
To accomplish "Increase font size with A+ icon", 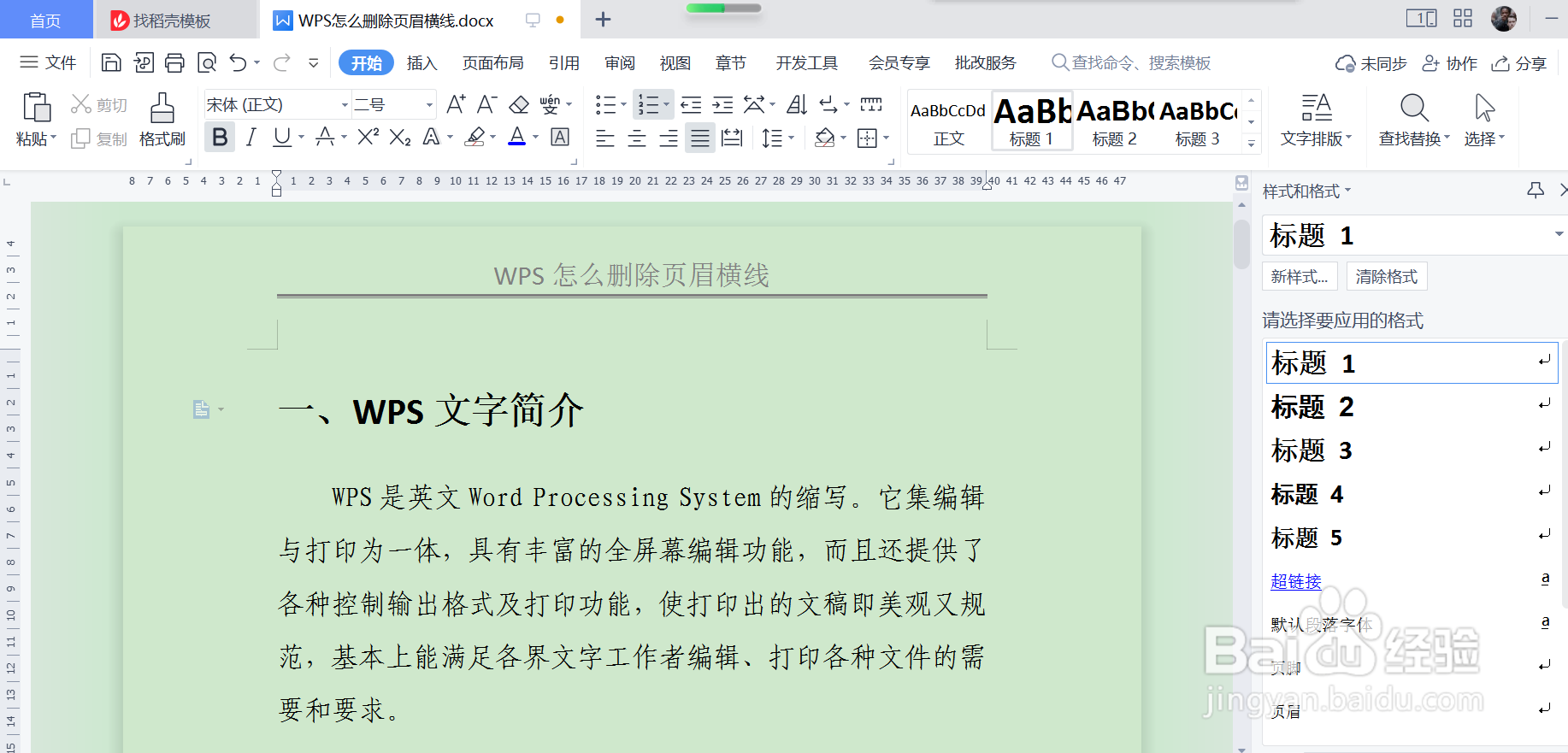I will click(x=456, y=104).
